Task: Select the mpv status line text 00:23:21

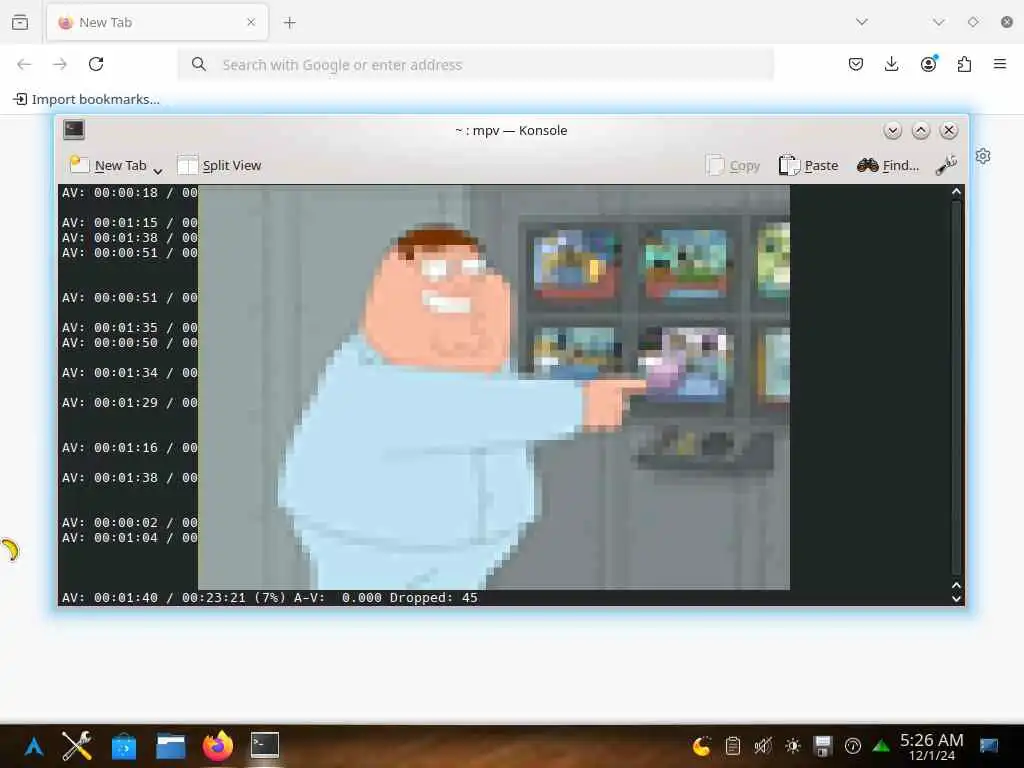Action: pyautogui.click(x=214, y=598)
